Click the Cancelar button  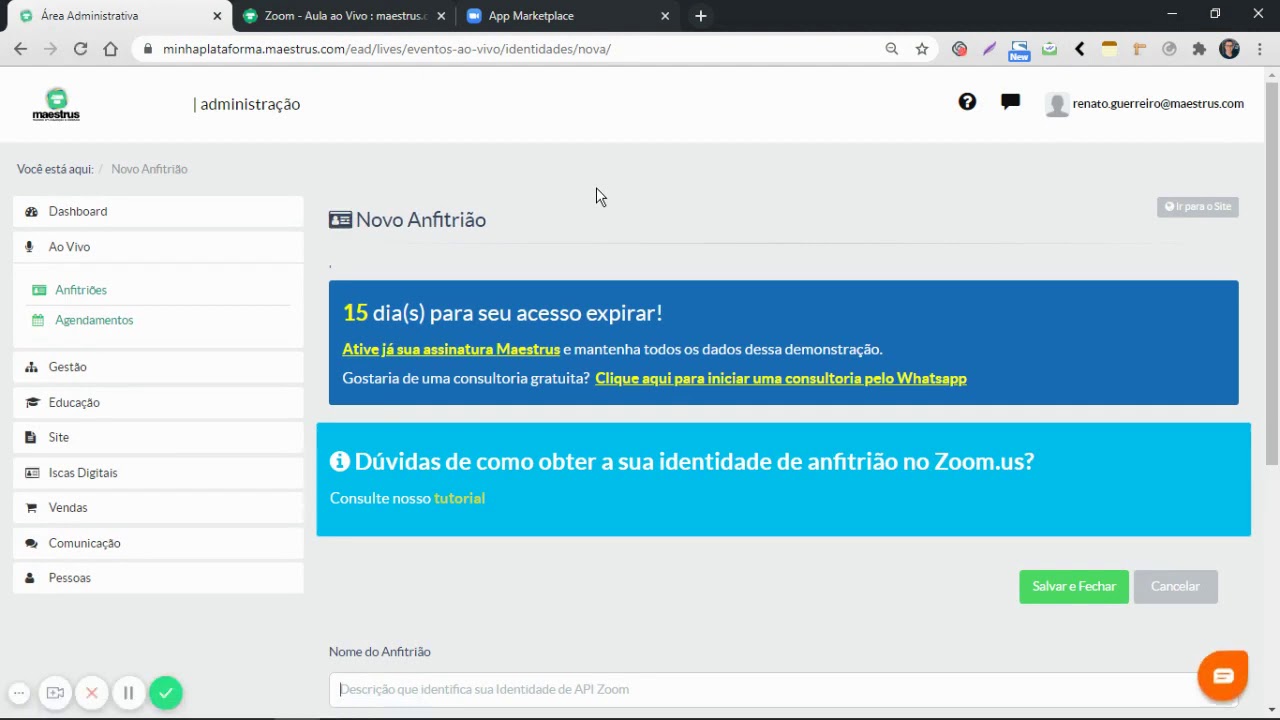(x=1175, y=586)
